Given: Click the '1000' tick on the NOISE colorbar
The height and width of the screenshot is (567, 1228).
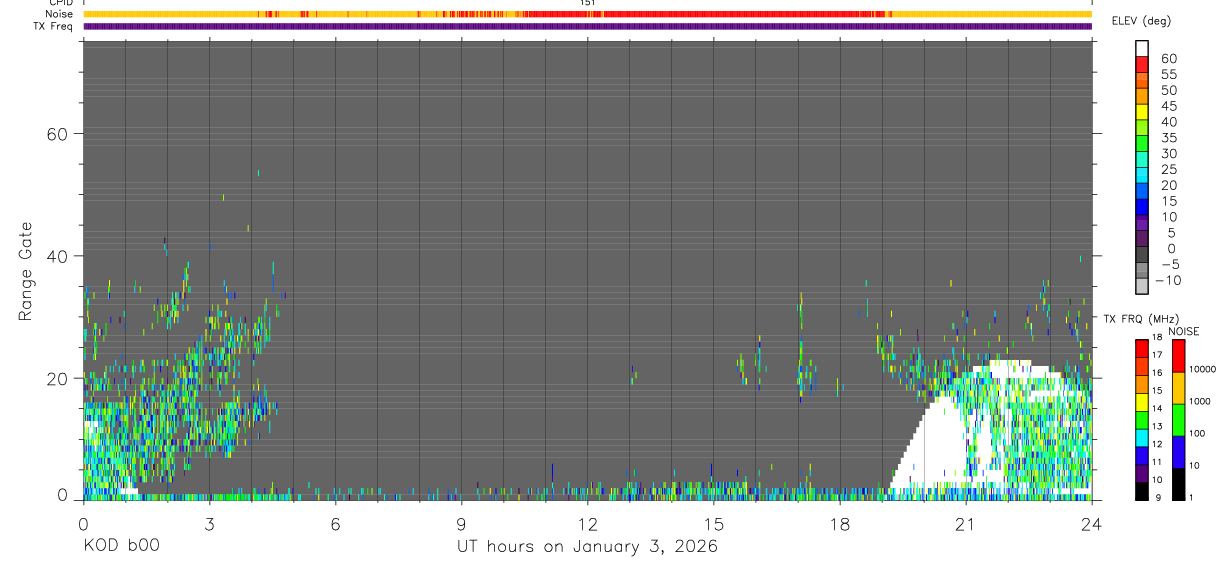Looking at the screenshot, I should pos(1200,401).
